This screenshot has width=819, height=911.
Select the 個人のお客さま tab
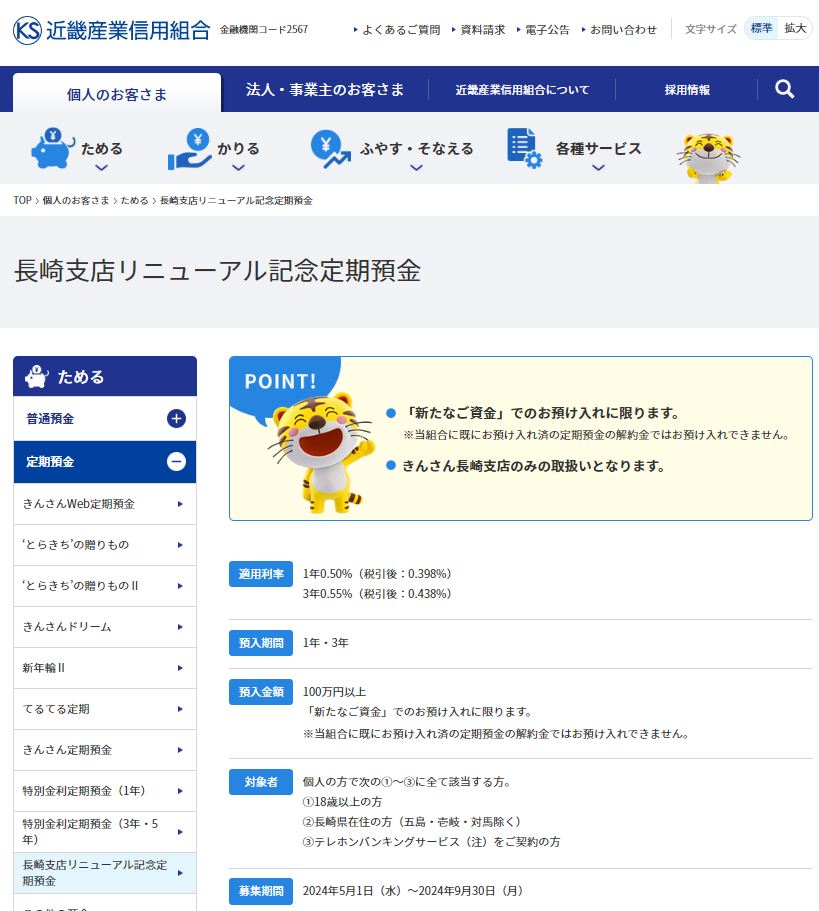point(117,93)
